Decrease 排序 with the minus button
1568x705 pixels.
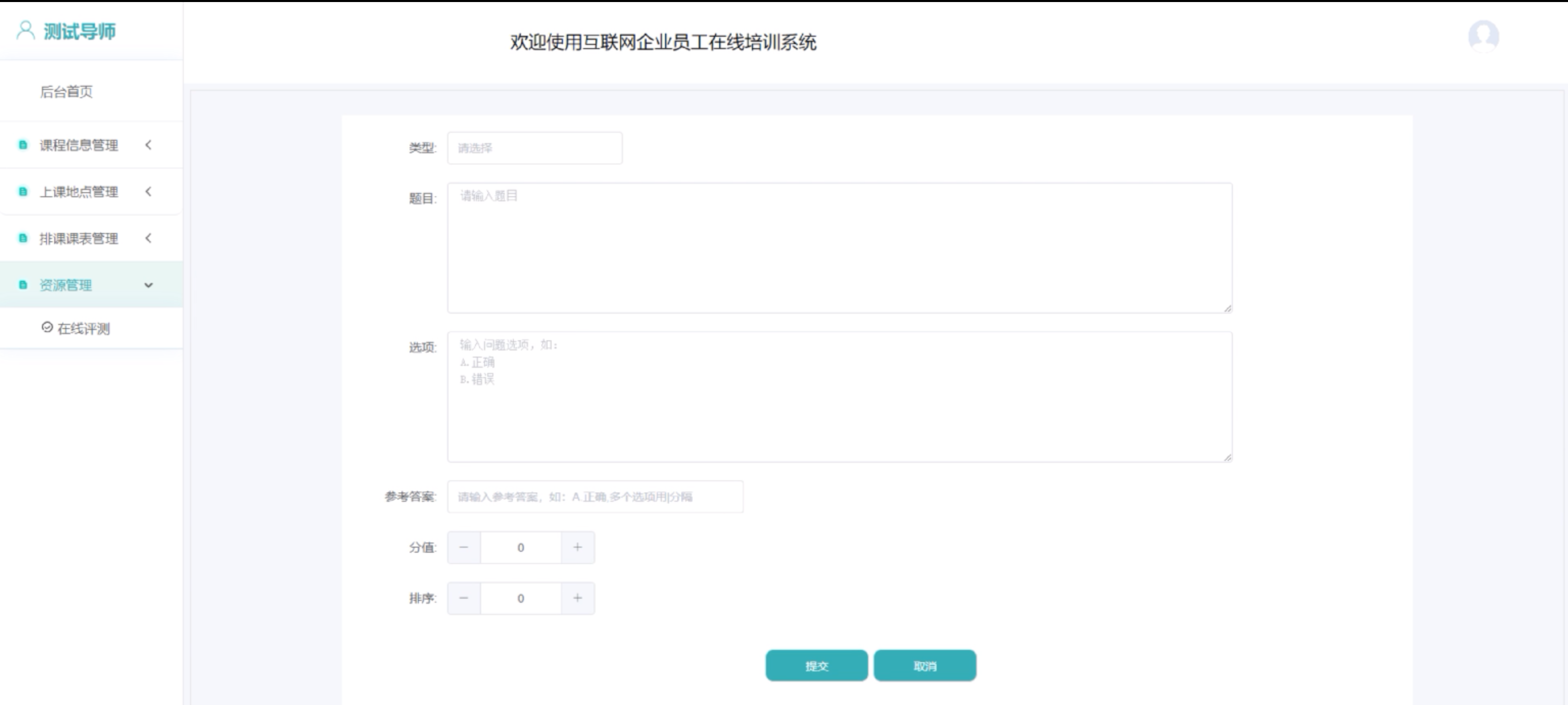click(x=464, y=598)
